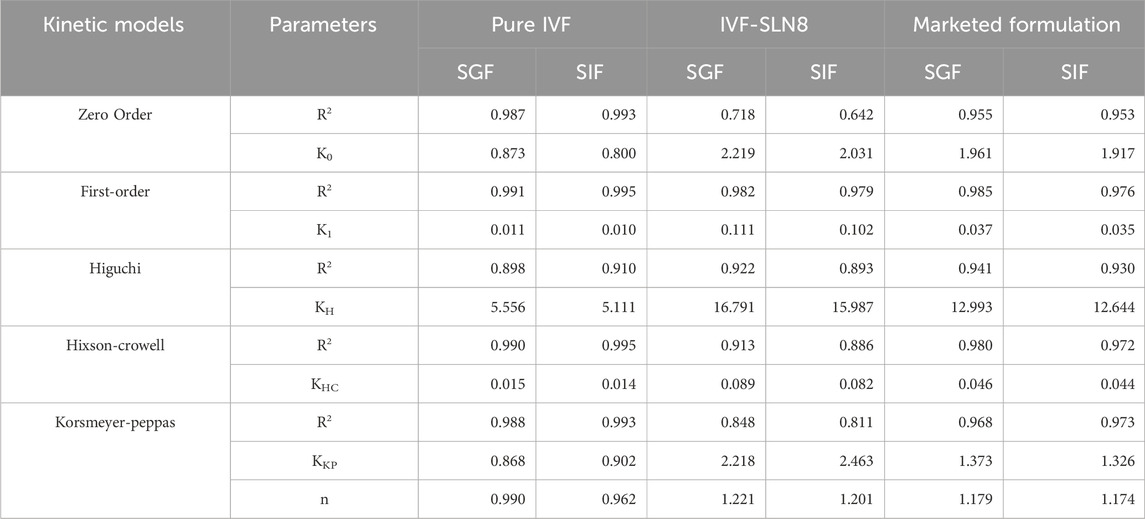Select the IVF-SLN8 header cell
Screen dimensions: 1145x519
[x=765, y=25]
